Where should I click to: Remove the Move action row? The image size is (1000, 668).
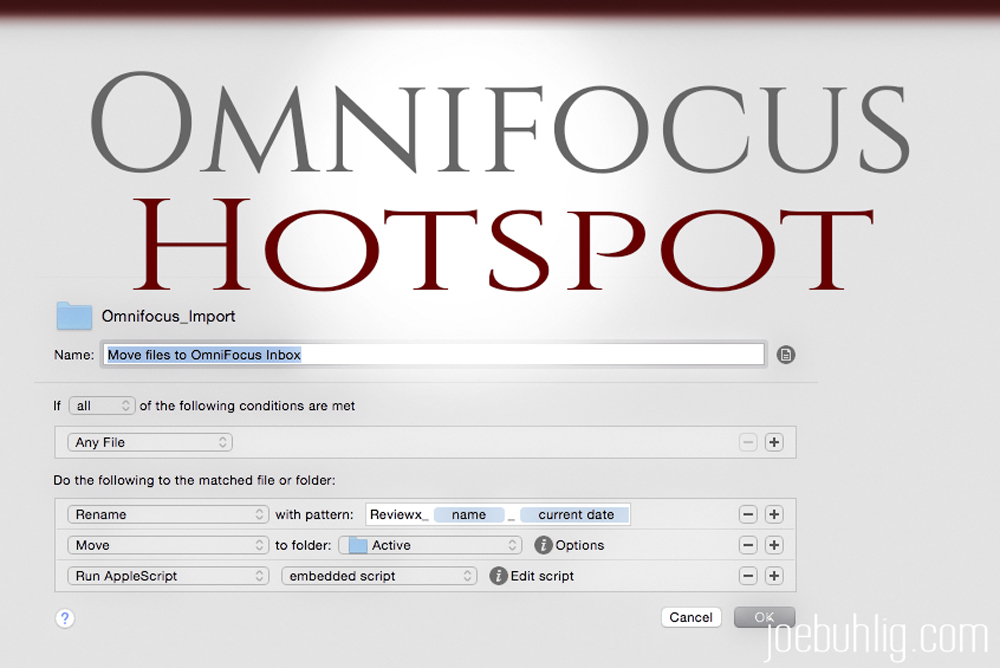click(748, 545)
